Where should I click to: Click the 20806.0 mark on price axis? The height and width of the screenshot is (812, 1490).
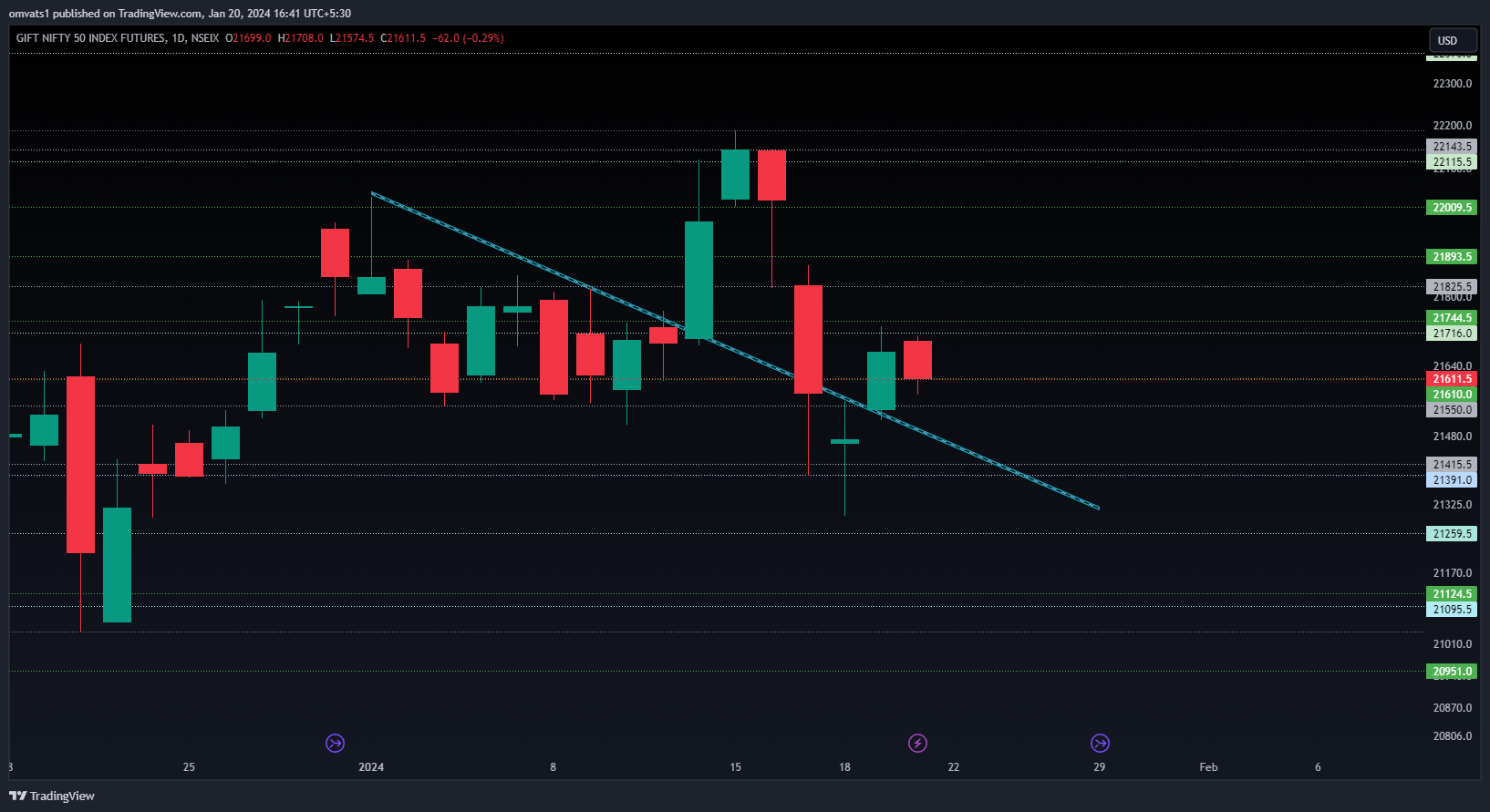pos(1452,736)
